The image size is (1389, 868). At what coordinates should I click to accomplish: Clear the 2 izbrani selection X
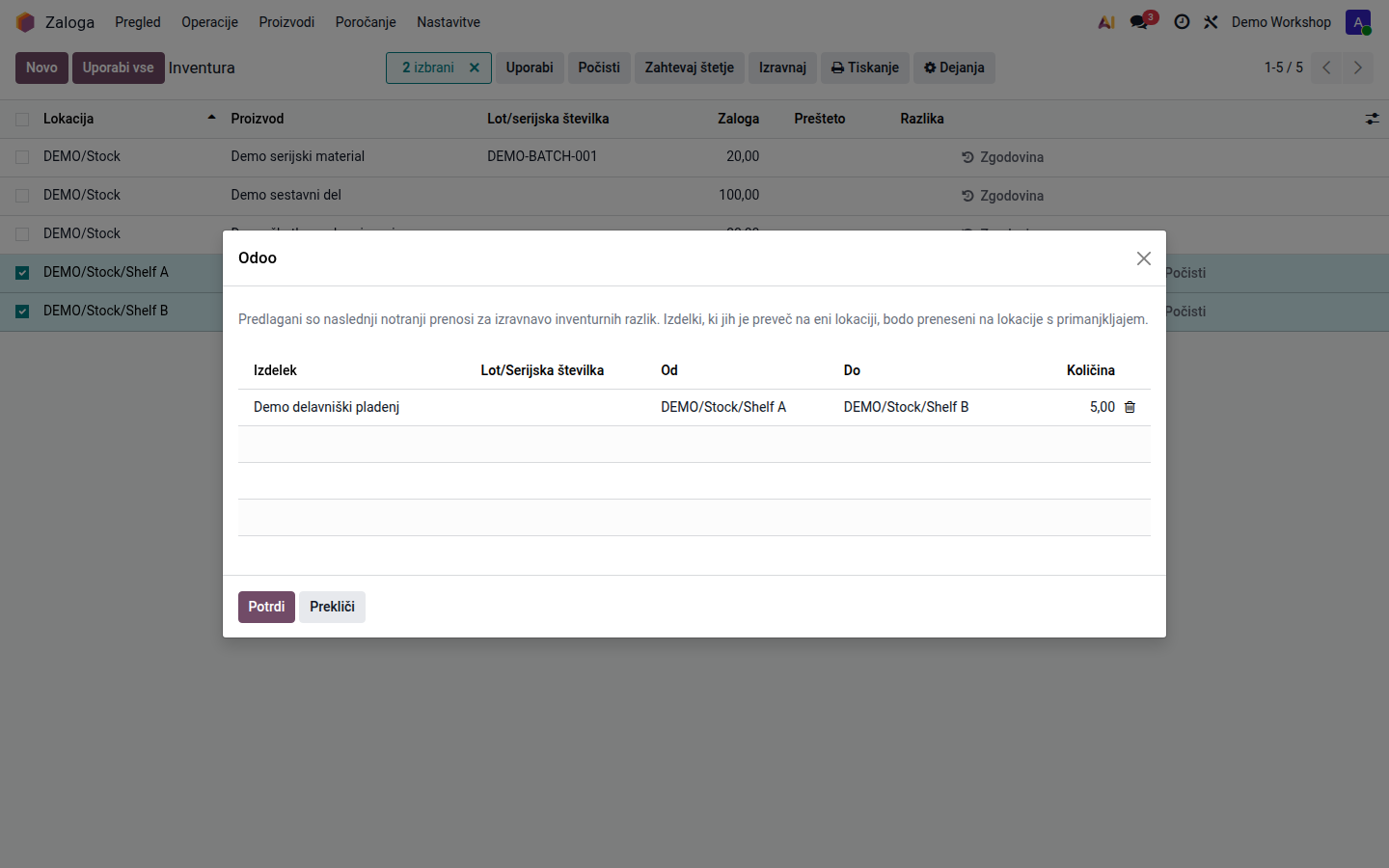click(x=475, y=68)
